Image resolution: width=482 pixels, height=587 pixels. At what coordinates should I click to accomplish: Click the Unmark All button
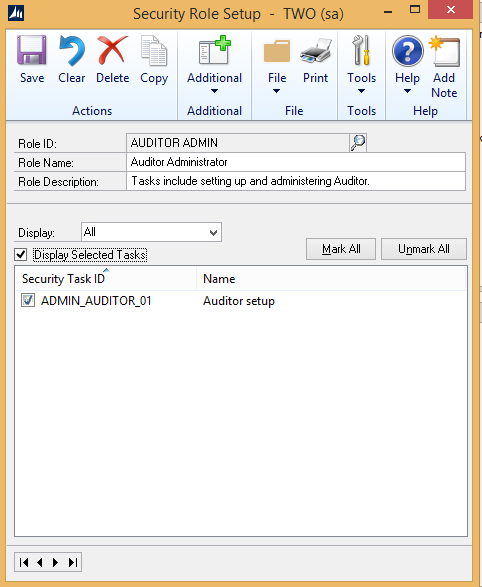coord(424,249)
